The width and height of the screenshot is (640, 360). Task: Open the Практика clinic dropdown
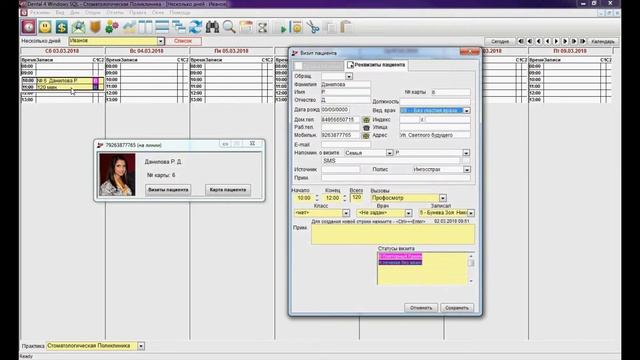click(x=141, y=346)
